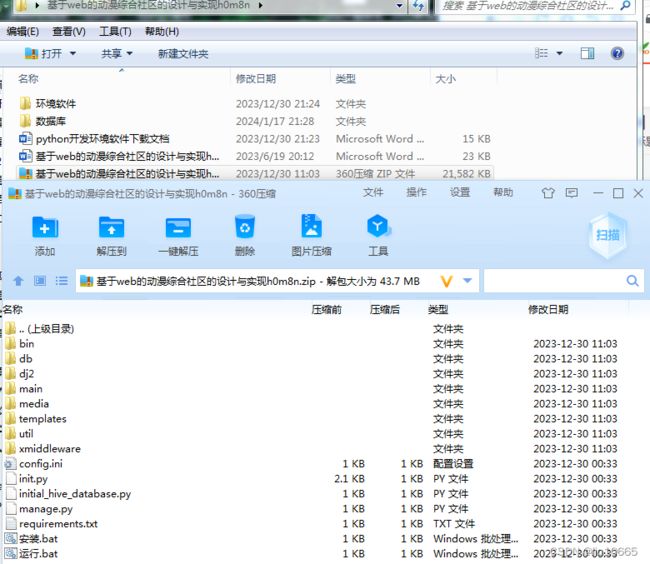Open the 工具(T) menu in Explorer
Viewport: 650px width, 564px height.
pyautogui.click(x=115, y=31)
